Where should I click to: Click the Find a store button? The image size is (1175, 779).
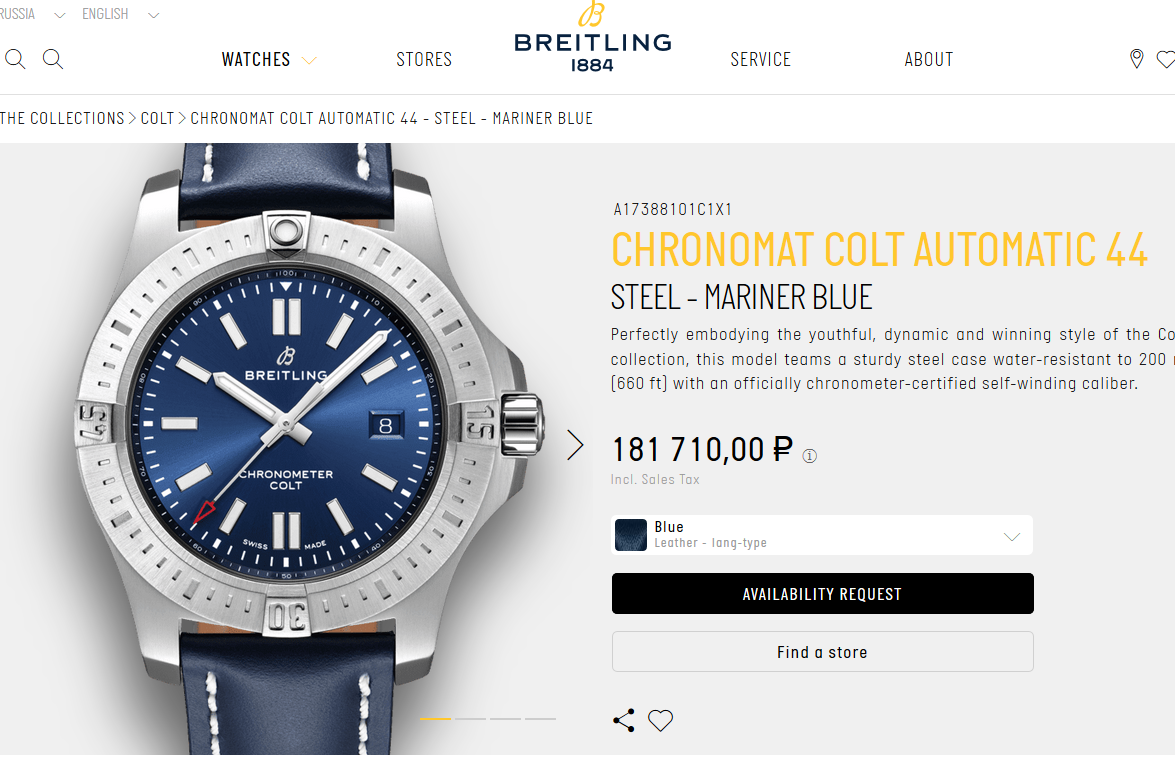point(822,652)
